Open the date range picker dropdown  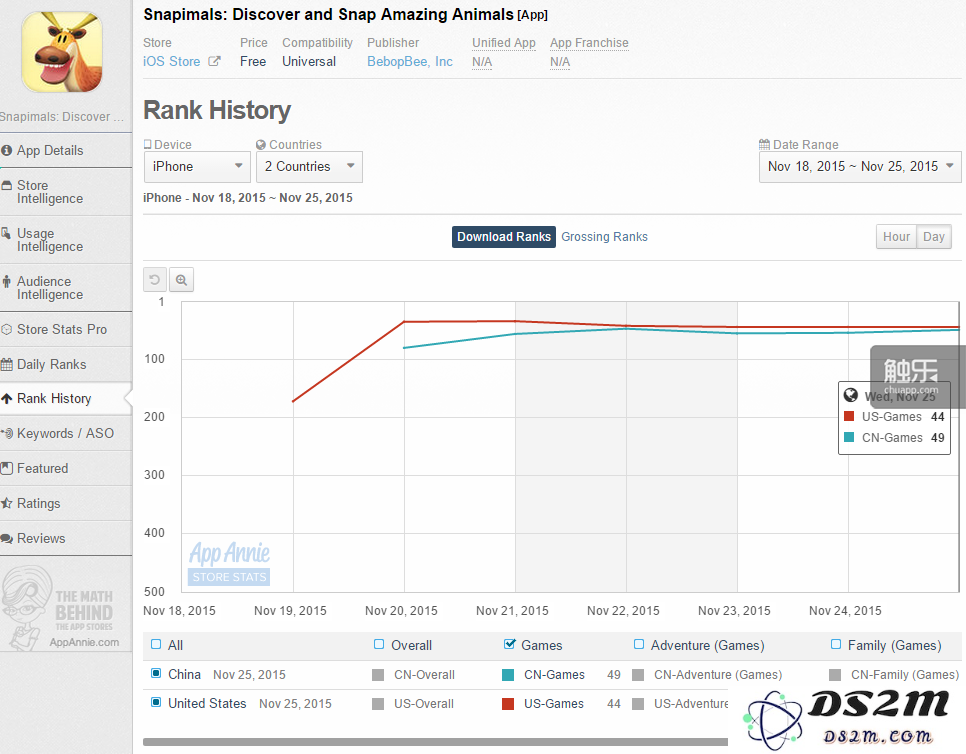click(x=860, y=167)
